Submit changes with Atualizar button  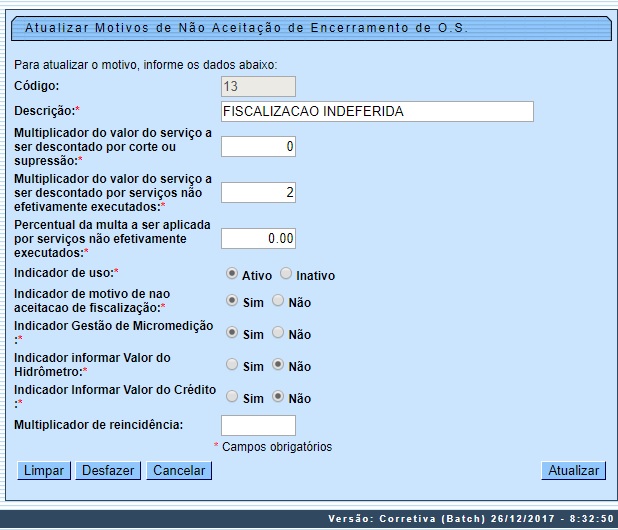573,470
